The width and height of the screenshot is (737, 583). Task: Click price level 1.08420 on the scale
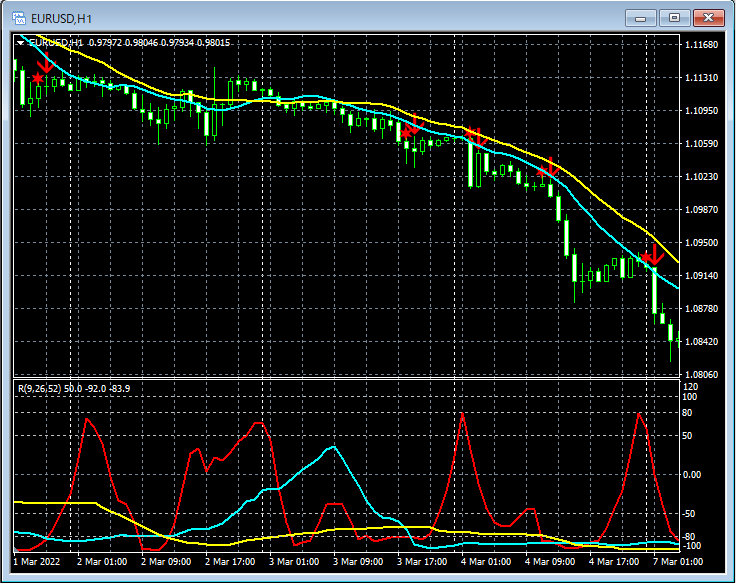coord(702,341)
